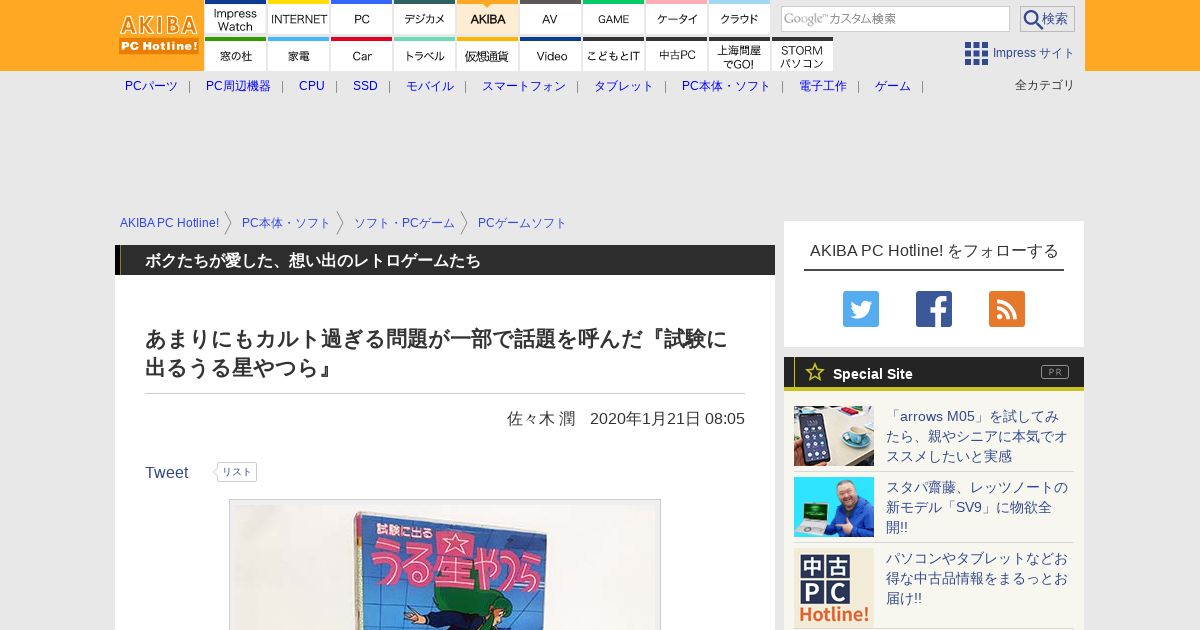
Task: Click the Tweet link
Action: tap(166, 473)
